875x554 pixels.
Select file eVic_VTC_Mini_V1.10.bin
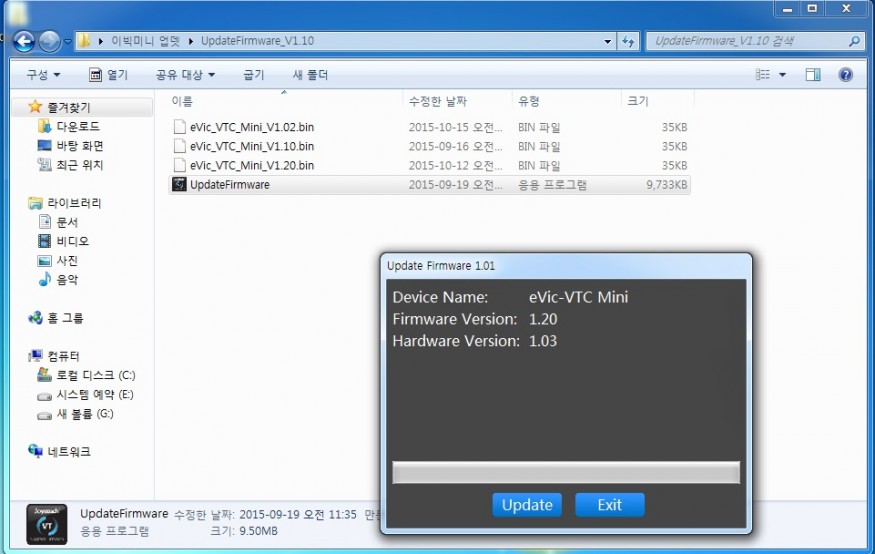tap(252, 146)
